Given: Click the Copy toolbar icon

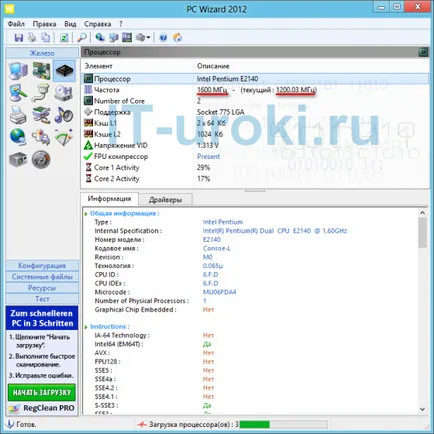Looking at the screenshot, I should 45,37.
